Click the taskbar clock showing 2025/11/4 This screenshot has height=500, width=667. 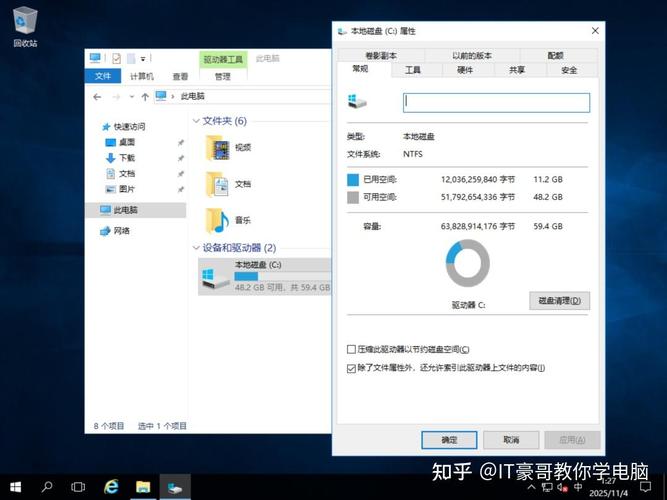(x=609, y=488)
